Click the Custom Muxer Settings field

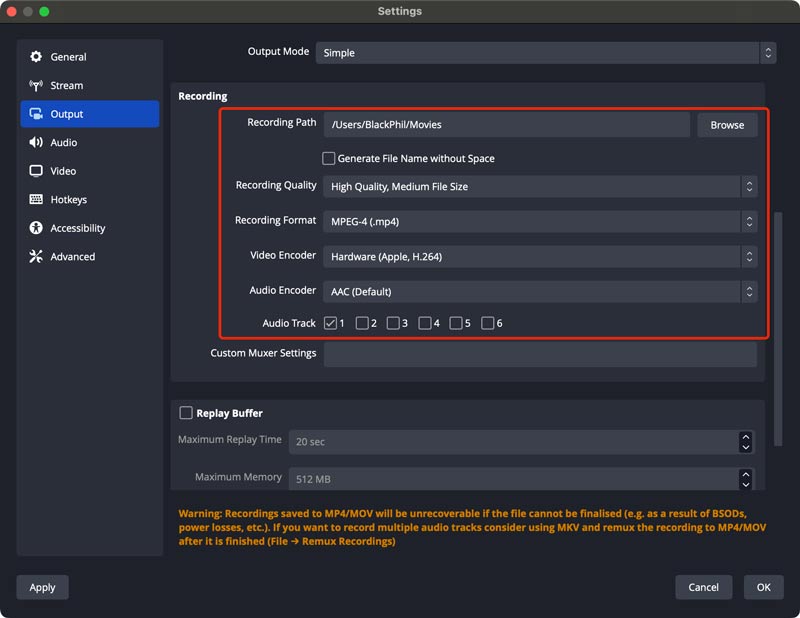[540, 354]
